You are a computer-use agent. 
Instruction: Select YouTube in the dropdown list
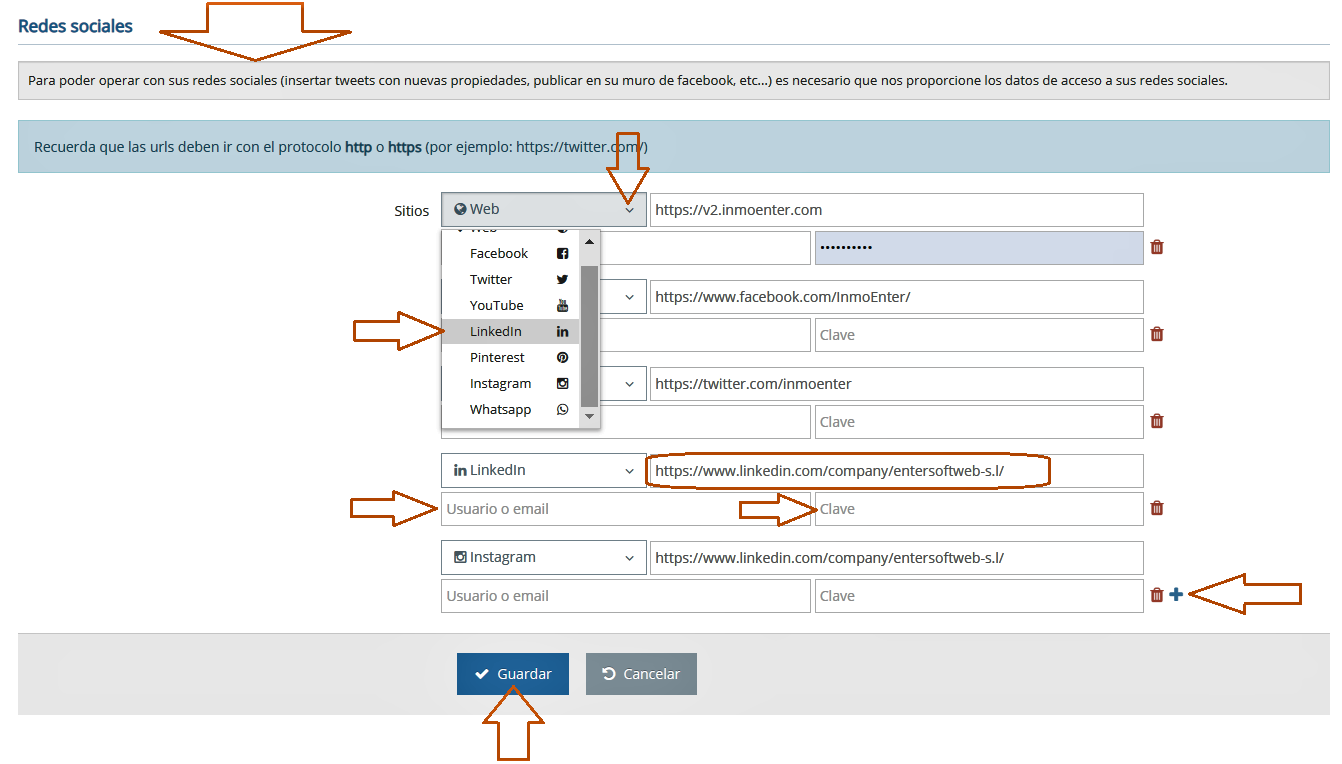point(510,305)
